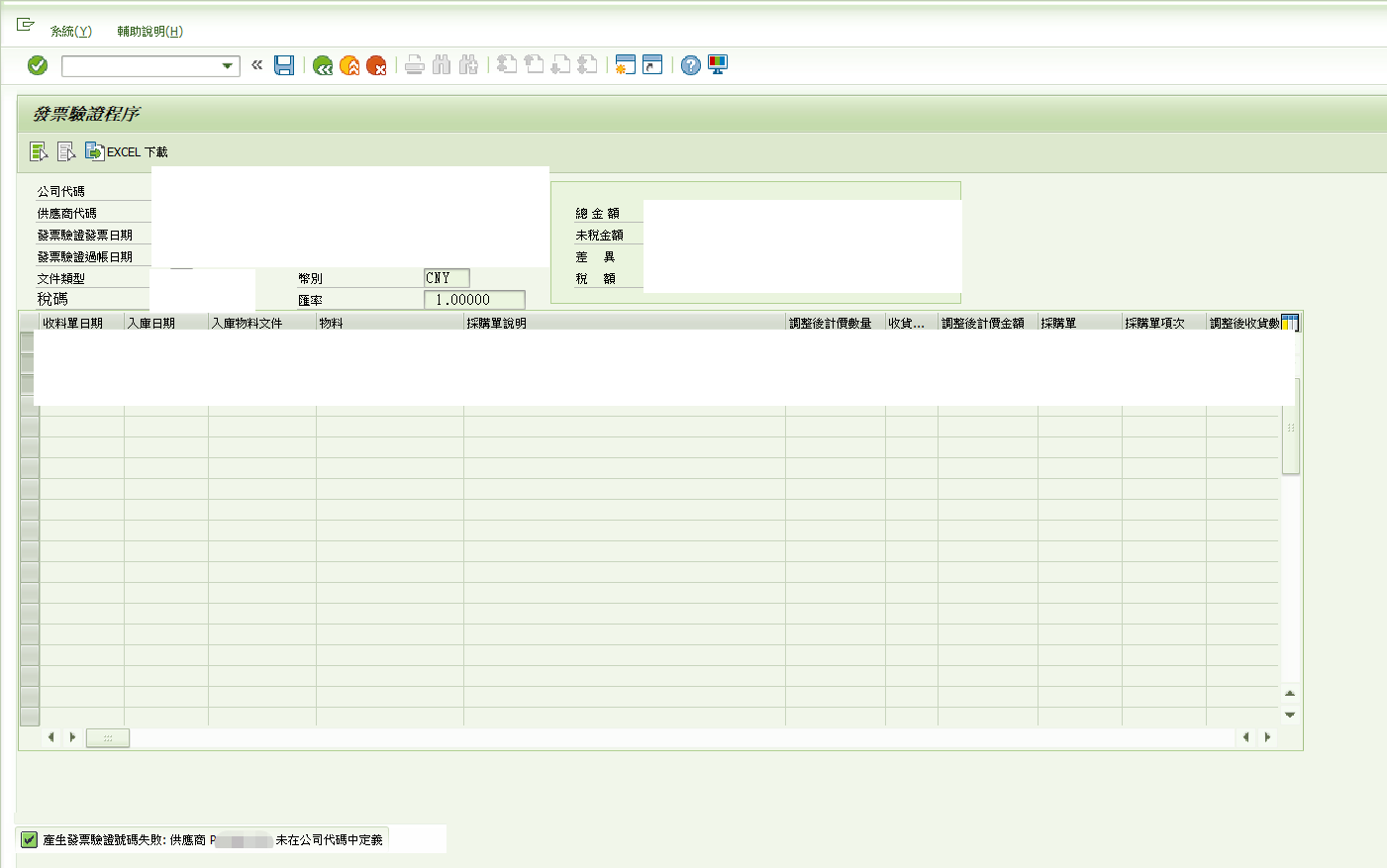1387x868 pixels.
Task: Click the 未稅金額 label
Action: pyautogui.click(x=600, y=235)
